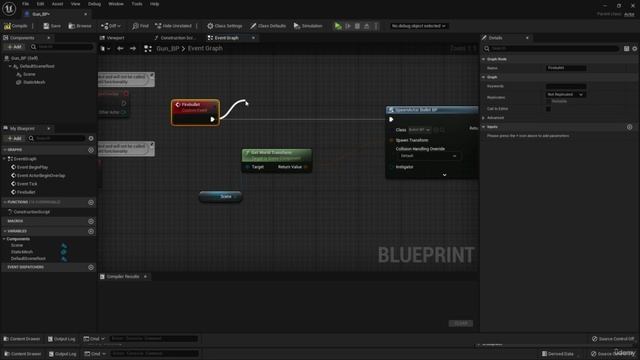Image resolution: width=640 pixels, height=360 pixels.
Task: Click the Source Control Off button
Action: (613, 339)
